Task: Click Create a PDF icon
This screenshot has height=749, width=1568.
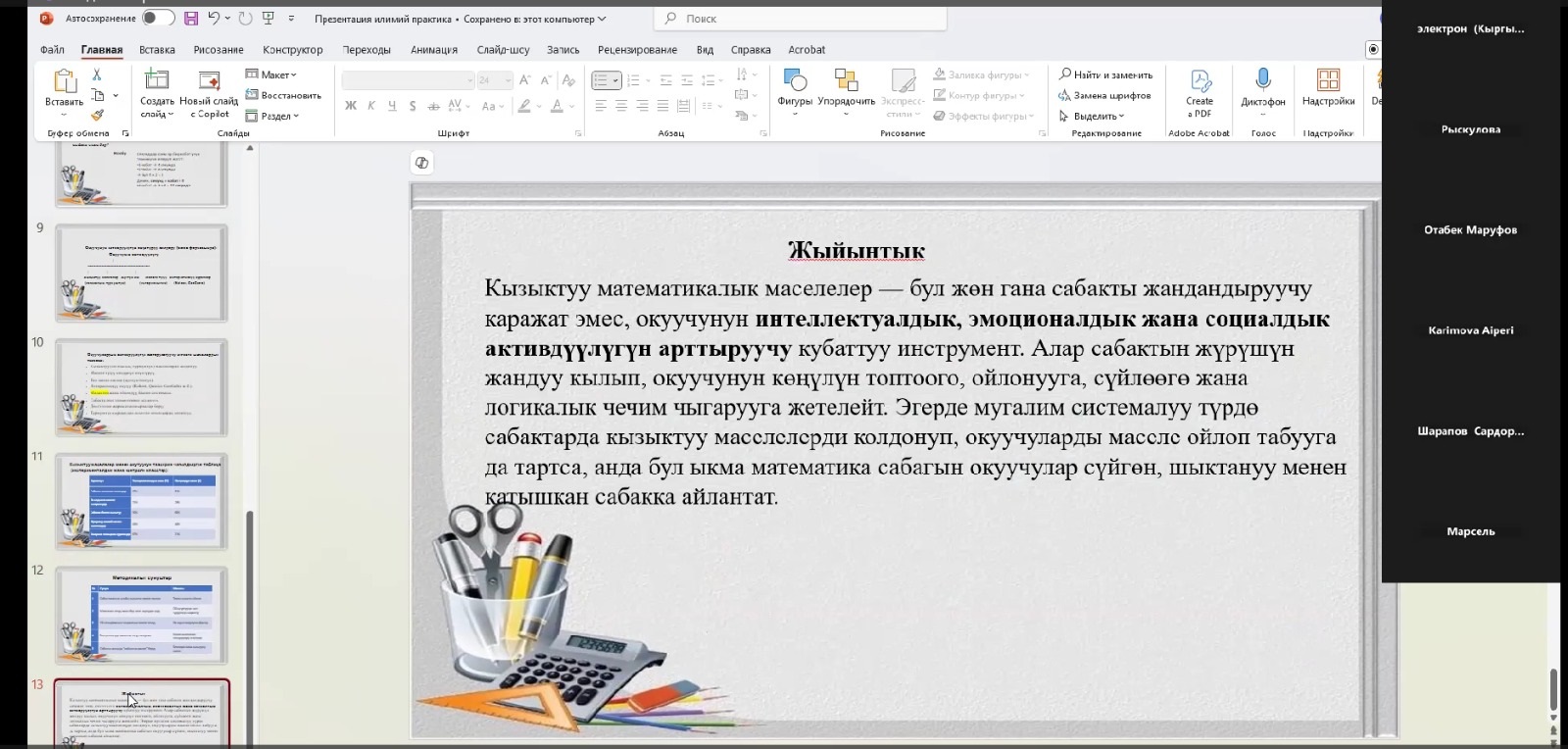Action: (1200, 81)
